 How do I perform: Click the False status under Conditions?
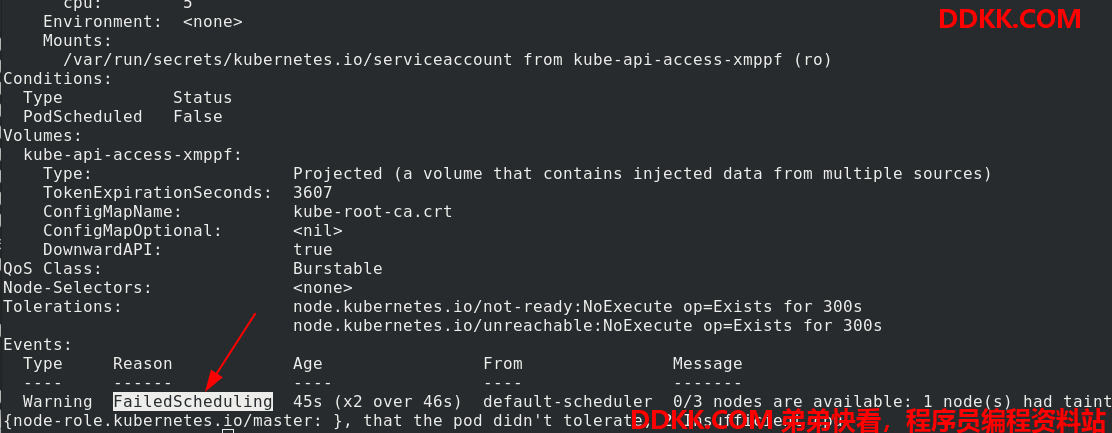(x=198, y=116)
